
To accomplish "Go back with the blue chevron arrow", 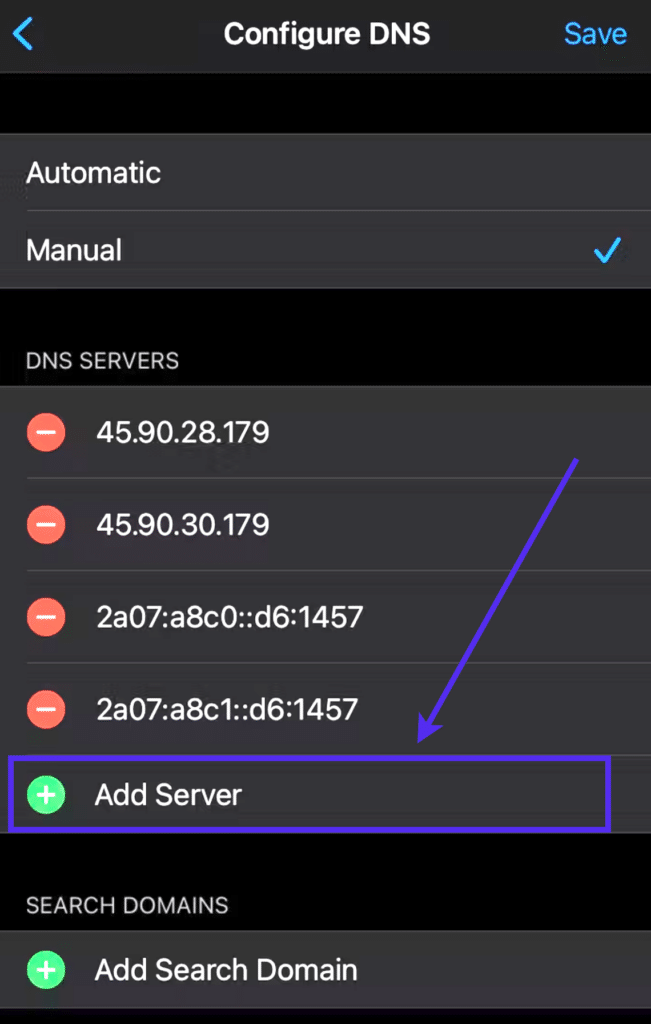I will point(23,34).
